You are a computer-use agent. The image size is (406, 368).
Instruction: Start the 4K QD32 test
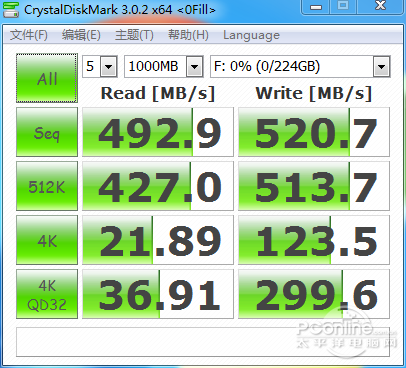coord(47,294)
